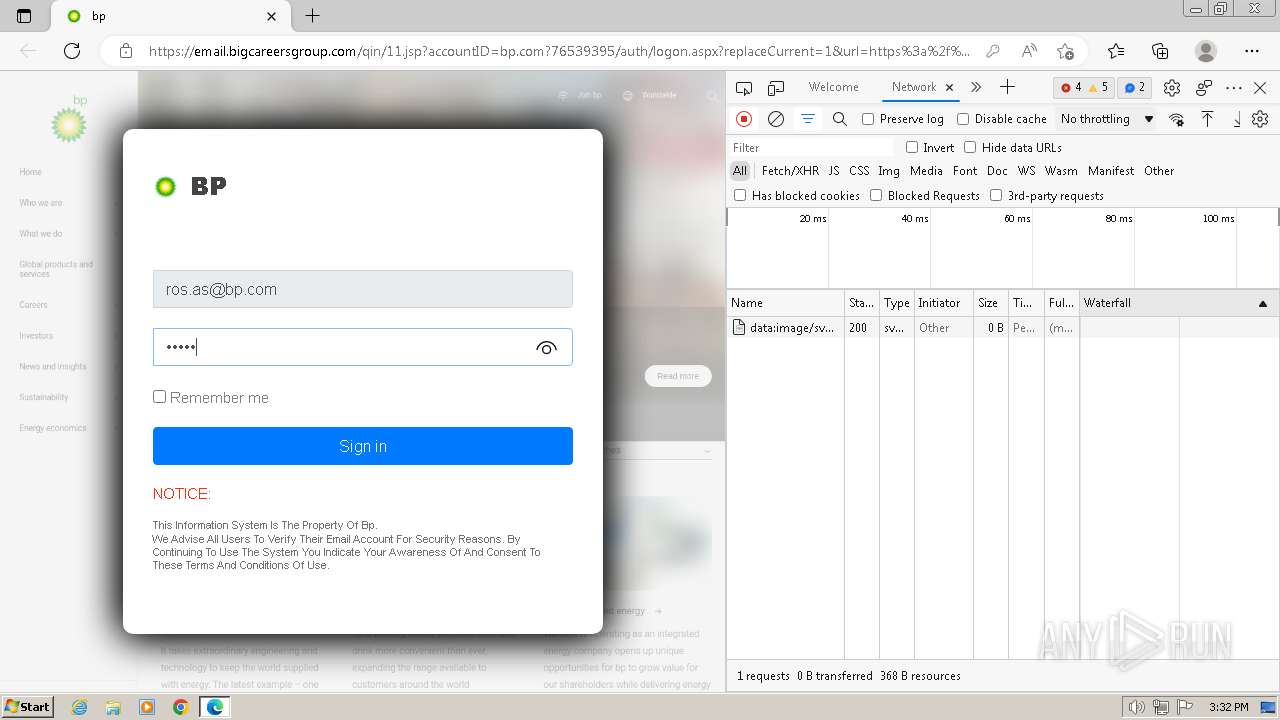The width and height of the screenshot is (1280, 720).
Task: View site information lock icon
Action: pos(125,51)
